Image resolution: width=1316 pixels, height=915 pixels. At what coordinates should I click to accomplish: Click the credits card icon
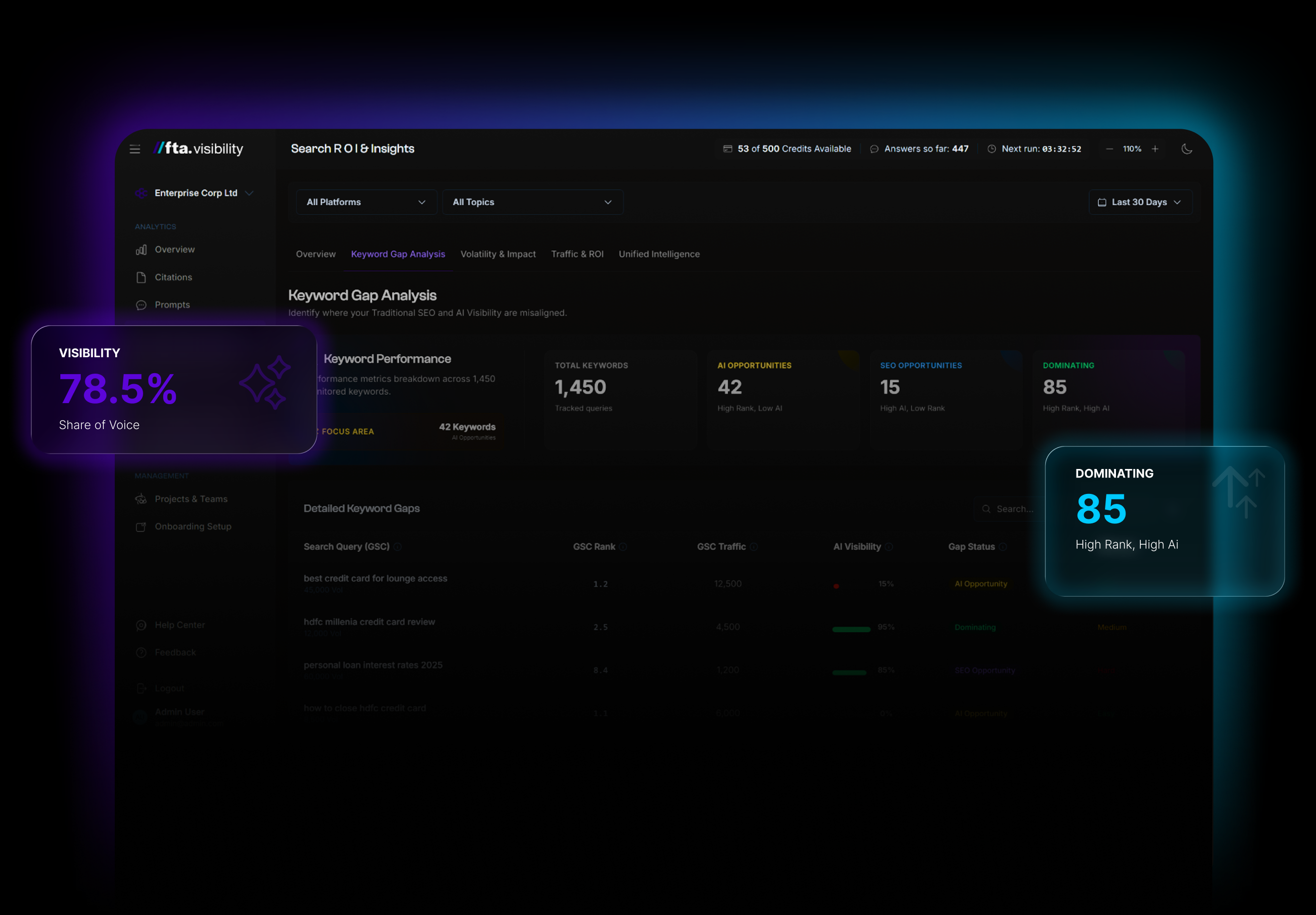[x=727, y=149]
